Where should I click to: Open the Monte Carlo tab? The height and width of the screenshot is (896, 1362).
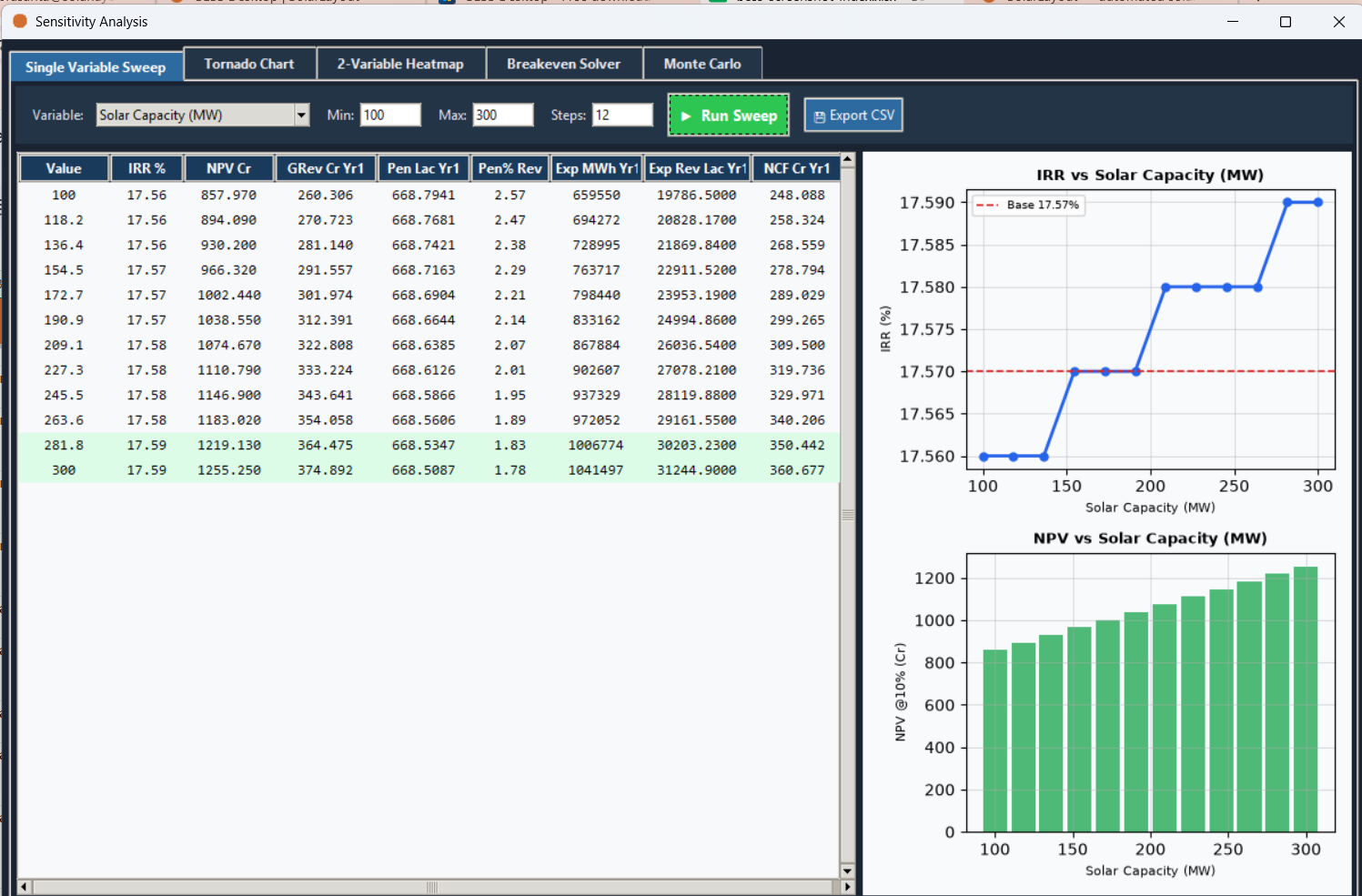pos(702,64)
